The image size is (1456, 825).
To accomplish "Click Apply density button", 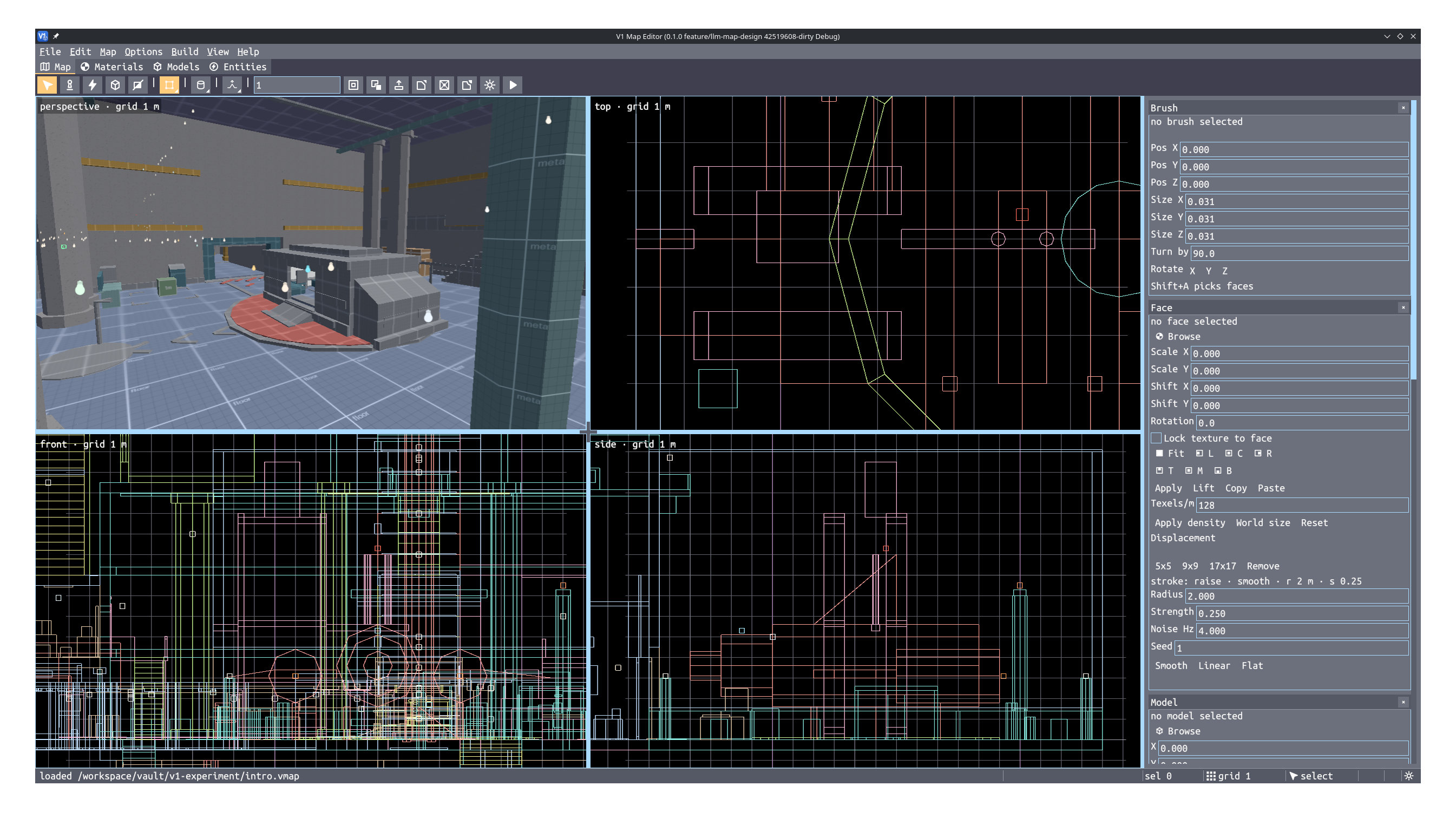I will coord(1190,523).
